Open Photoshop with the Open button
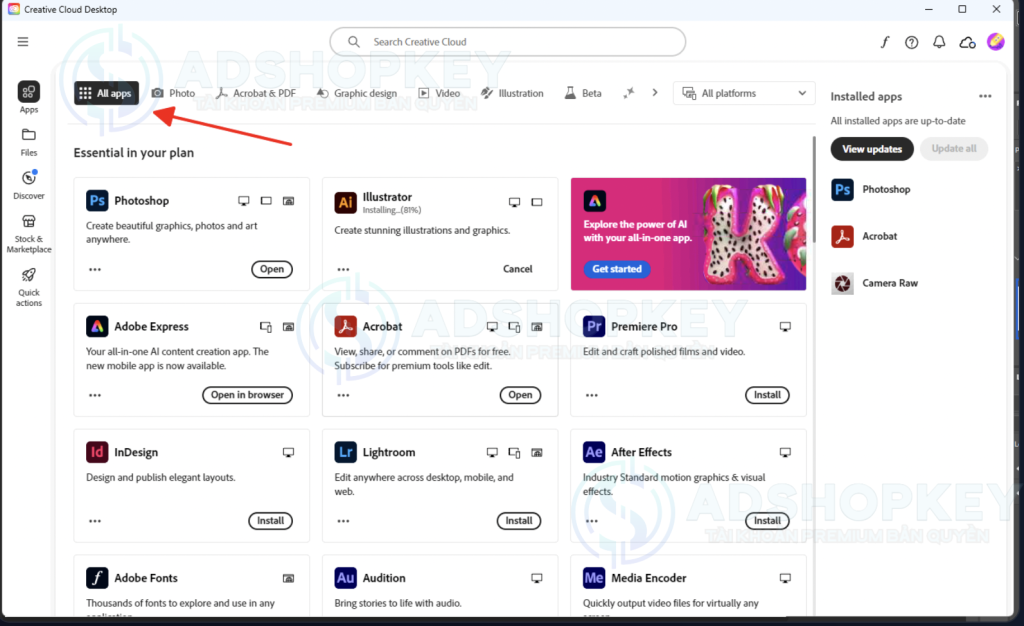This screenshot has width=1024, height=626. pos(272,269)
